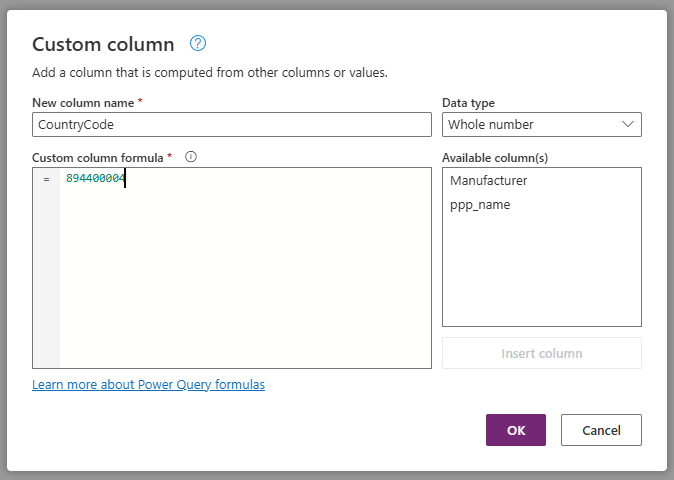Confirm with the OK button
The height and width of the screenshot is (480, 674).
[515, 430]
